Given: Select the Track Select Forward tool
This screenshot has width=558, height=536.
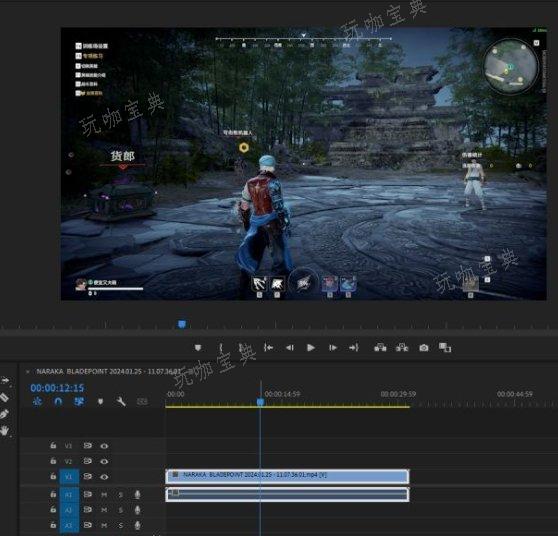Looking at the screenshot, I should tap(6, 381).
